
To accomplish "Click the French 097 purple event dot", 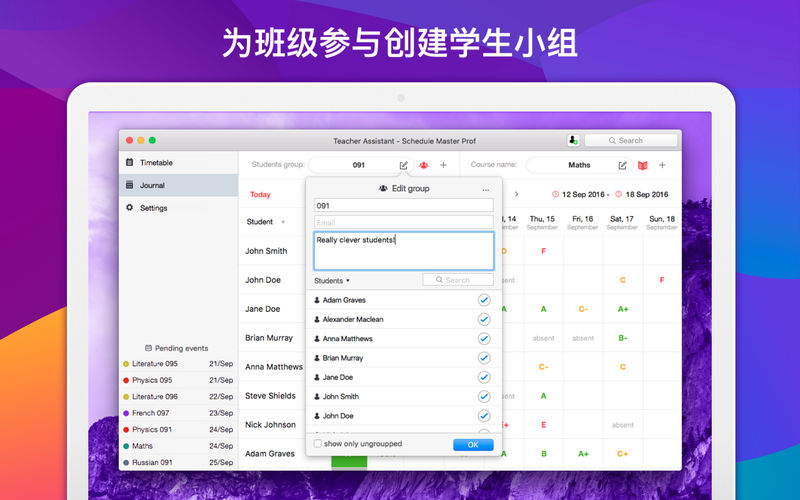I will click(x=126, y=413).
